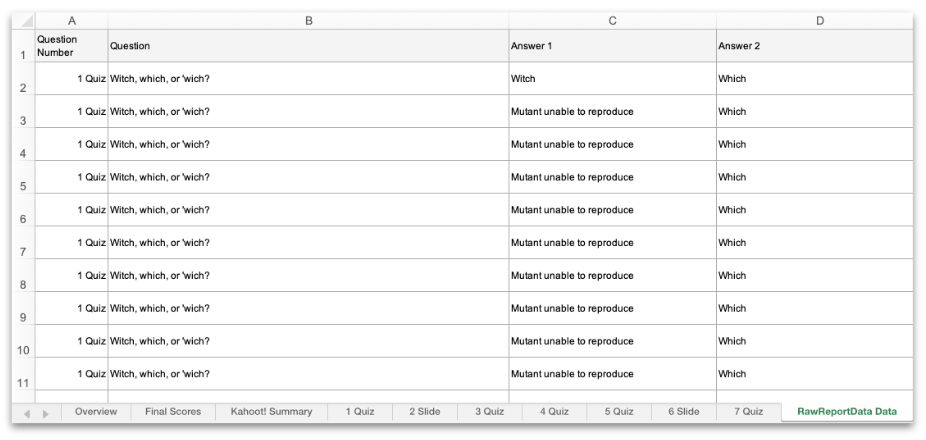The width and height of the screenshot is (926, 440).
Task: Select column D header
Action: tap(819, 21)
